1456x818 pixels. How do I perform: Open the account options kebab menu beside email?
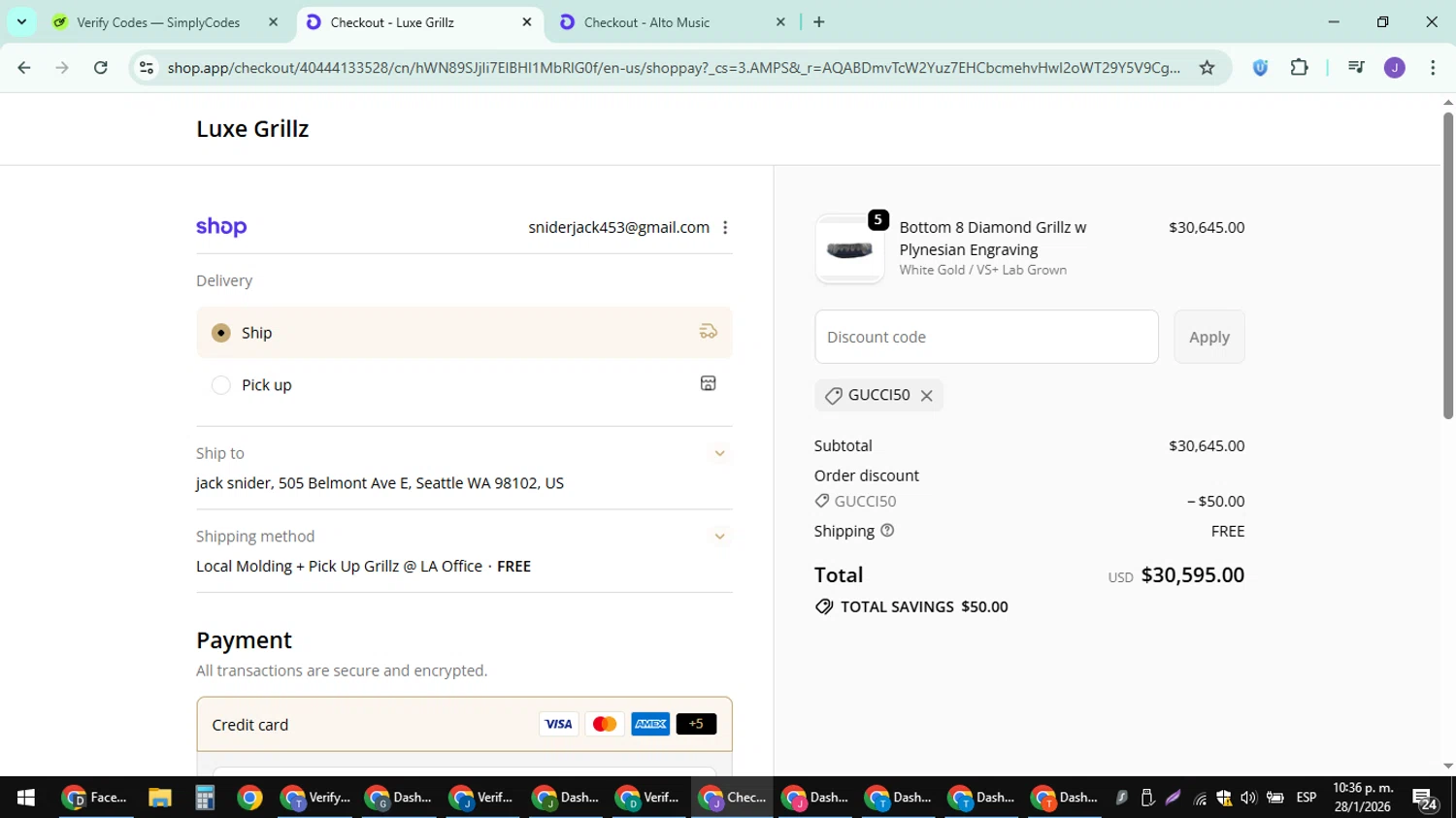point(725,227)
